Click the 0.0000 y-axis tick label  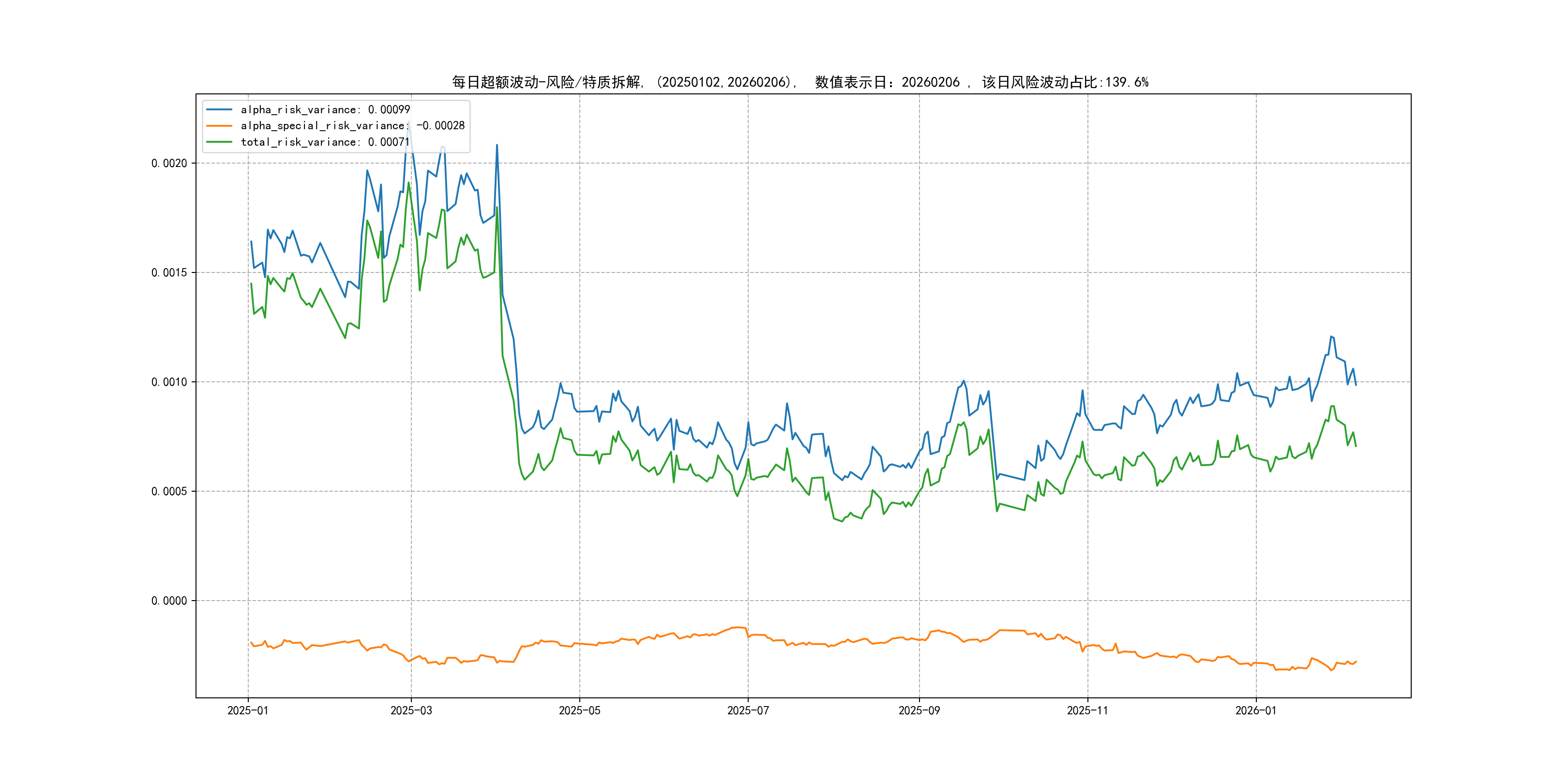(x=169, y=601)
